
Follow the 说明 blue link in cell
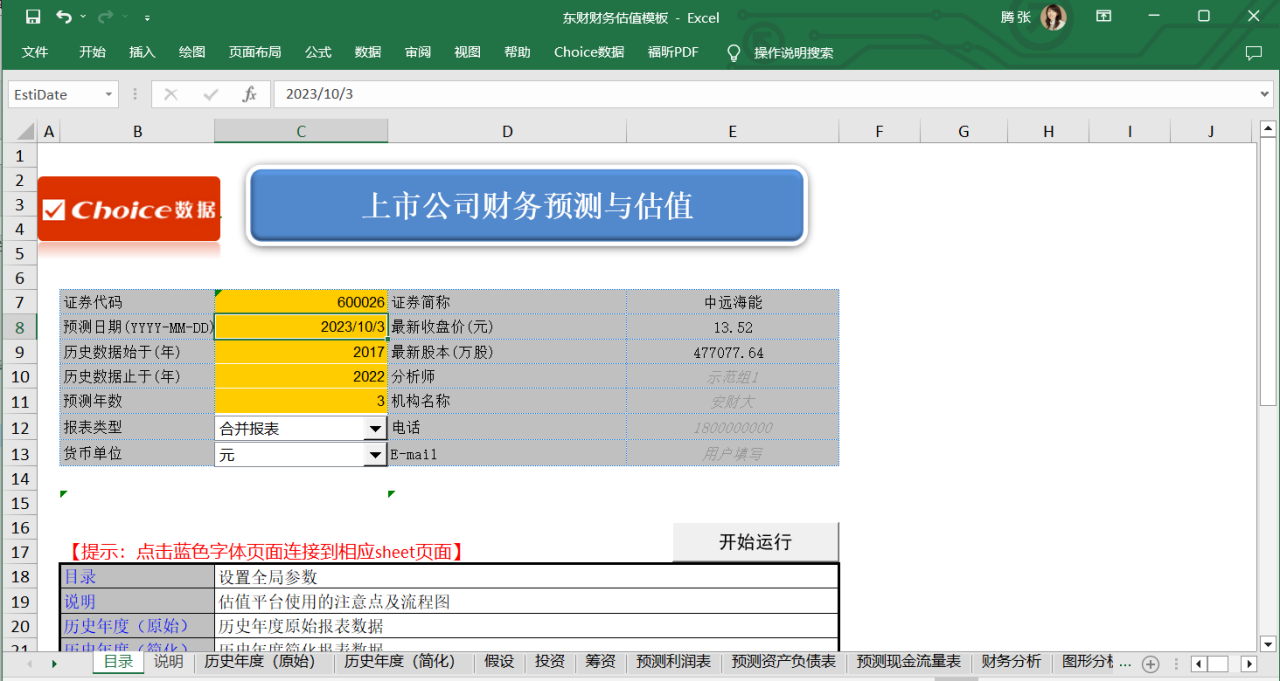coord(80,601)
